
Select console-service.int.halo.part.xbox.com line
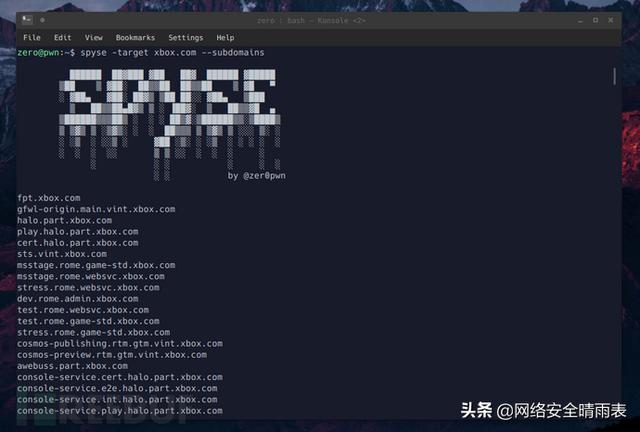[x=117, y=400]
